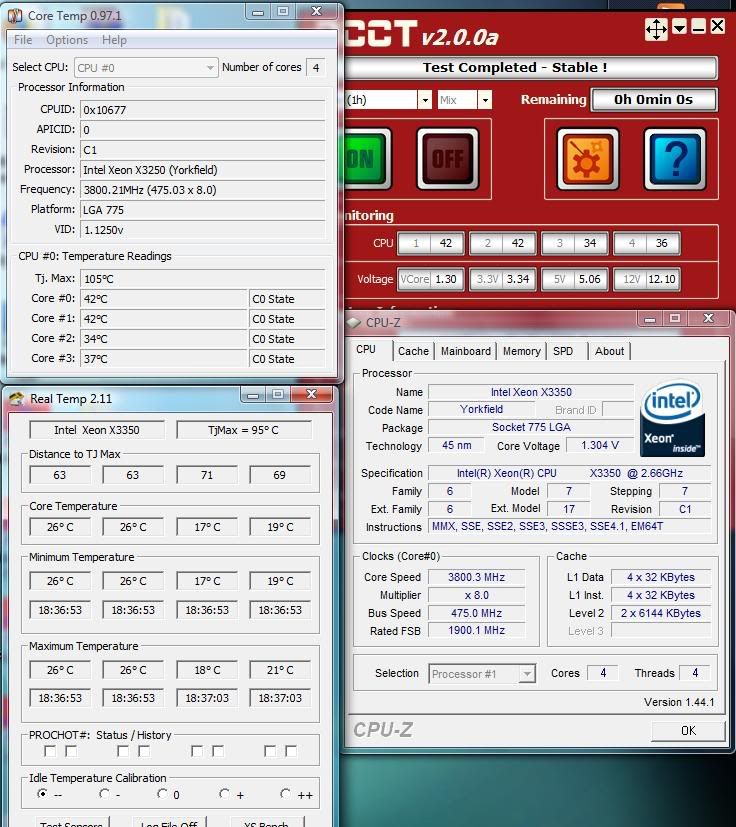Open the Mix test type dropdown in OCCT
This screenshot has height=827, width=736.
click(484, 99)
